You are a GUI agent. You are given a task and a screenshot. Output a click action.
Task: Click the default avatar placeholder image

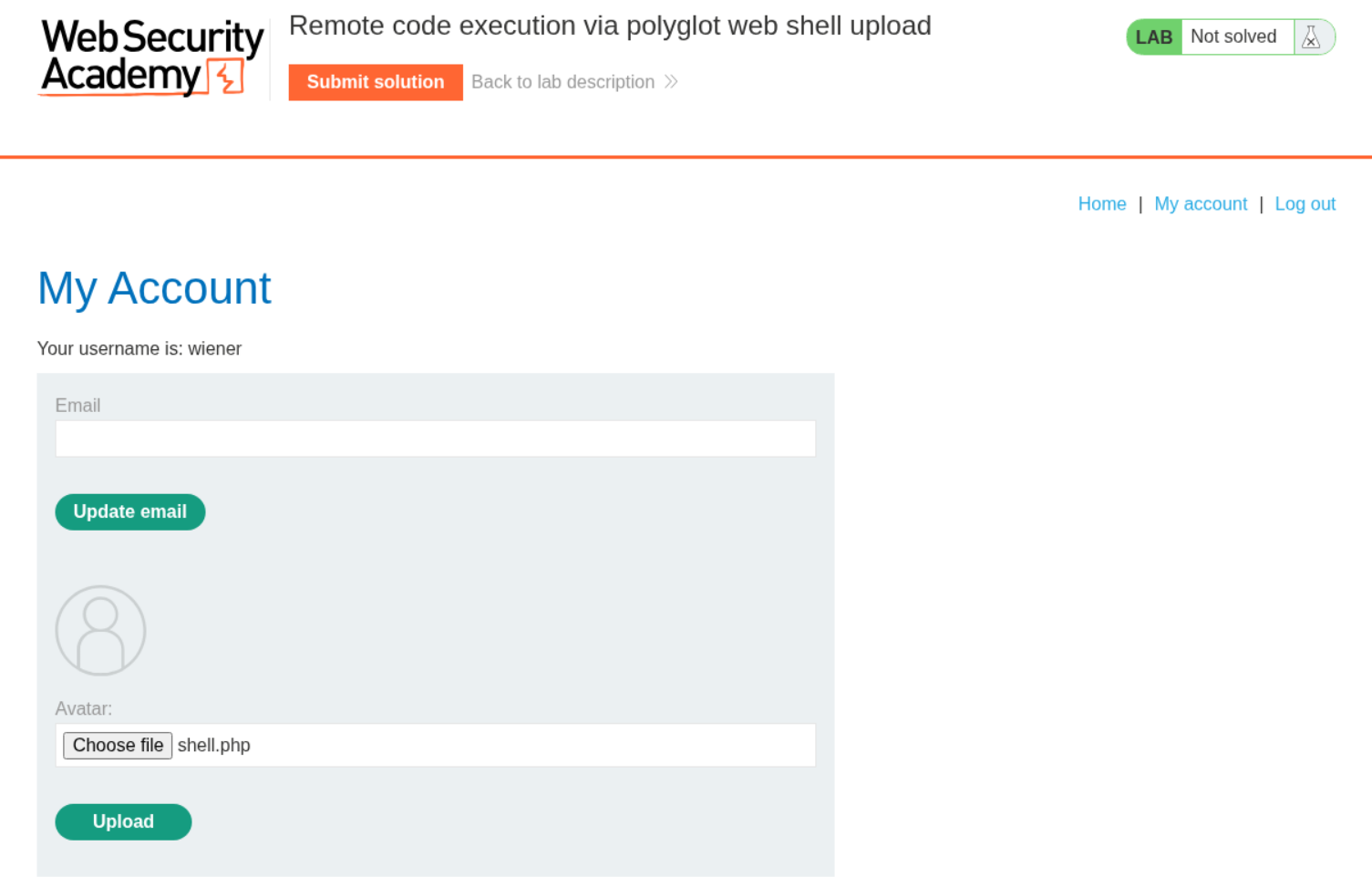(x=100, y=630)
